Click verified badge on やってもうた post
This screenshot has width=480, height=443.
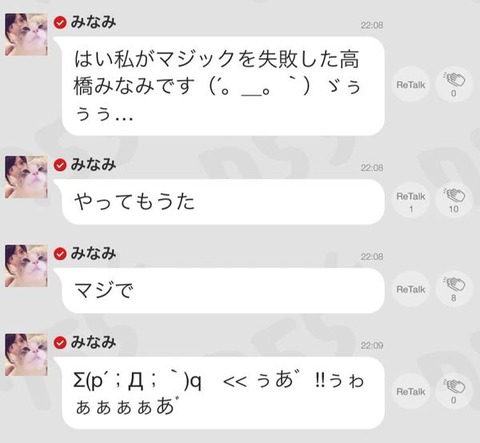[x=60, y=165]
